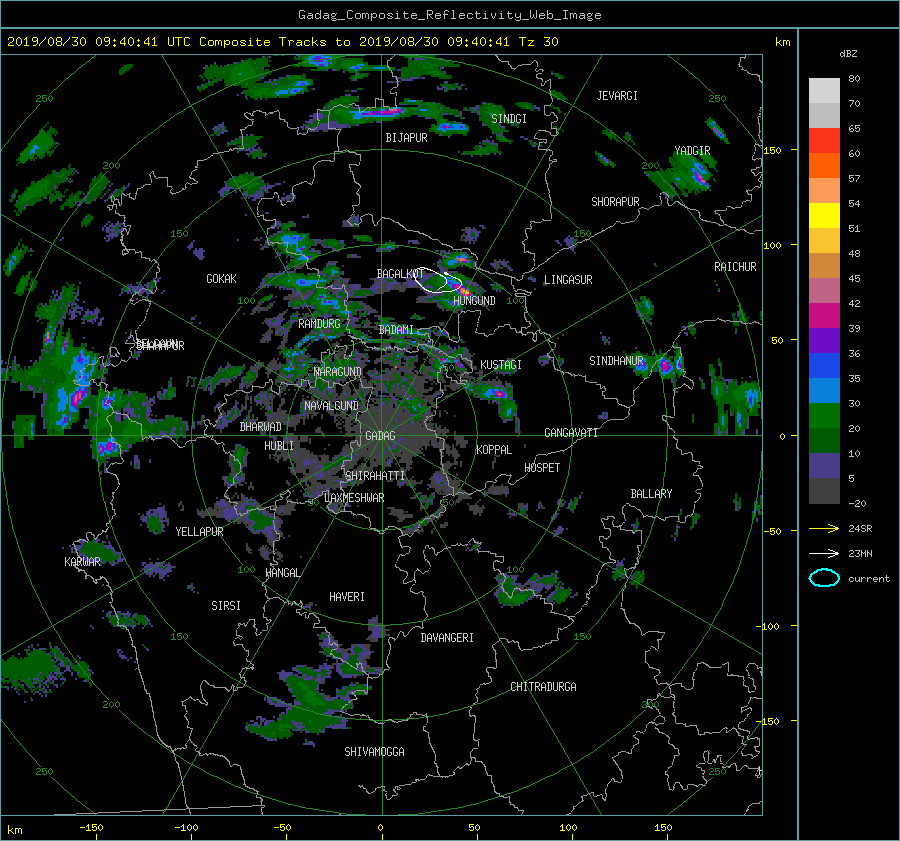Click the 24SR legend text
This screenshot has height=841, width=900.
pos(860,529)
